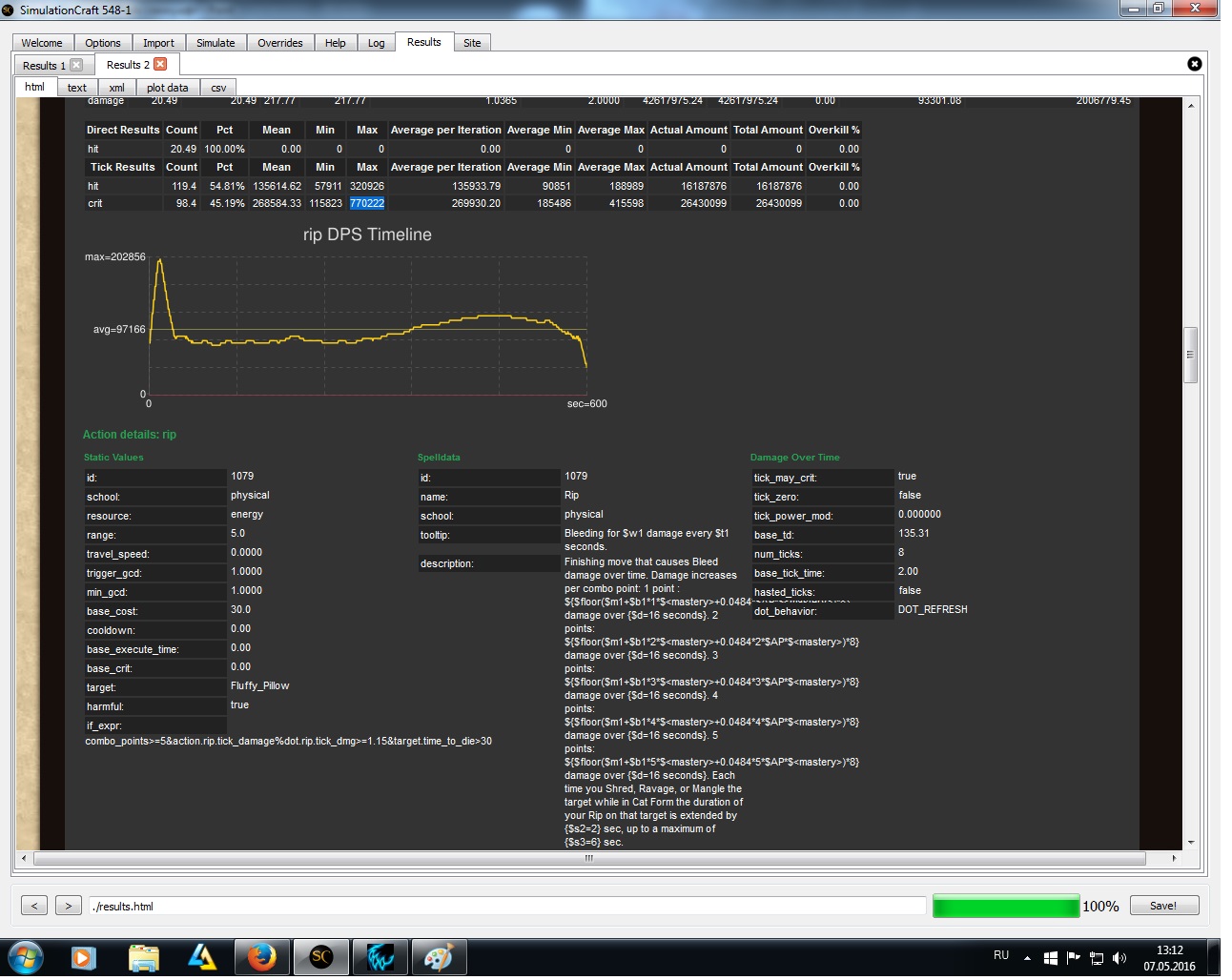Click the horizontal scrollbar under results
This screenshot has height=980, width=1232.
[x=588, y=858]
